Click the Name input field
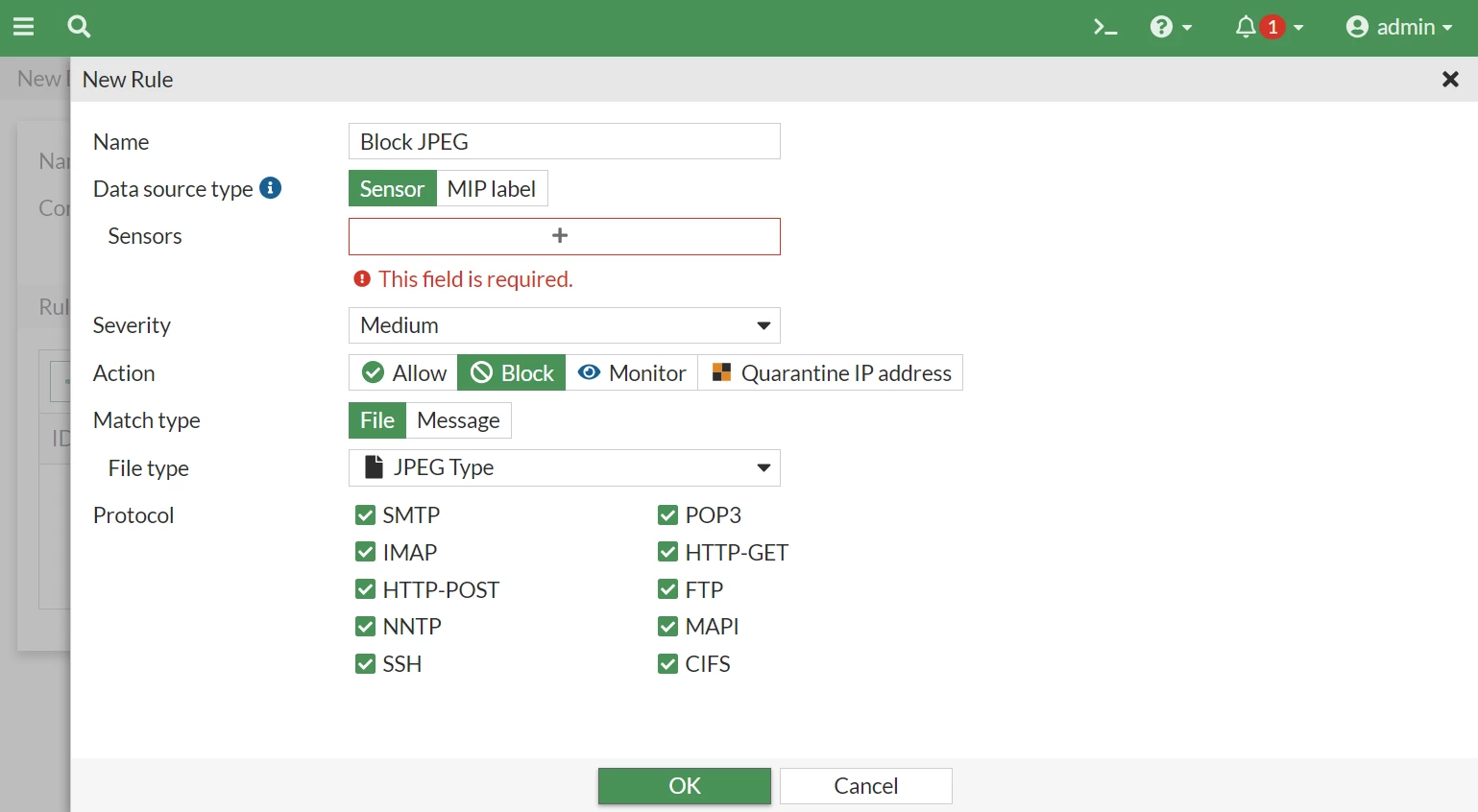Image resolution: width=1478 pixels, height=812 pixels. coord(565,141)
